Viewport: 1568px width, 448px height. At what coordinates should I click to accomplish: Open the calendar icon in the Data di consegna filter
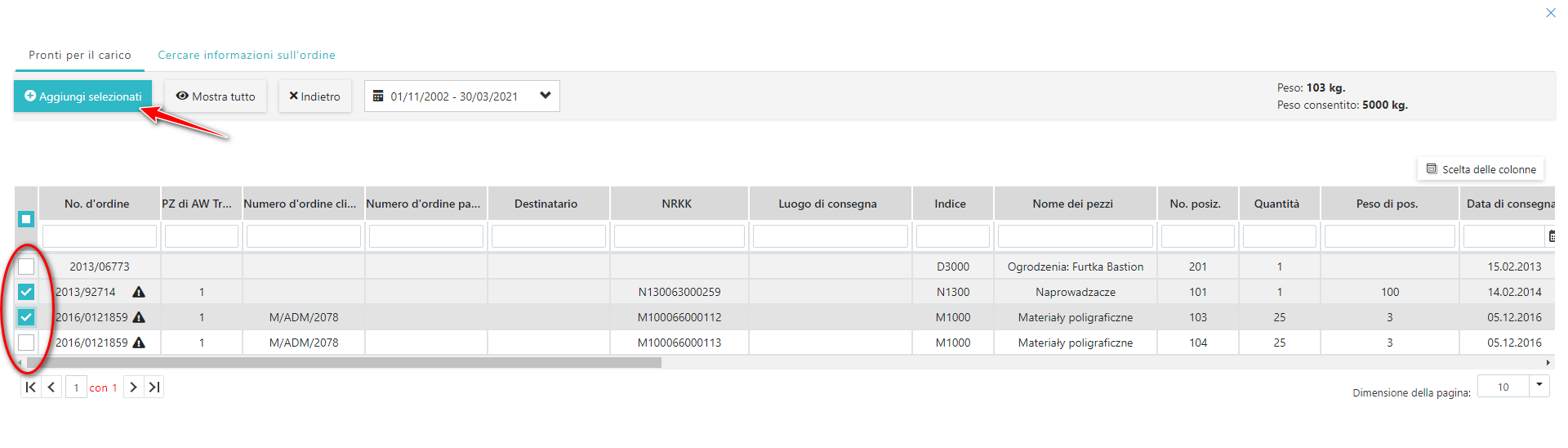[1551, 237]
